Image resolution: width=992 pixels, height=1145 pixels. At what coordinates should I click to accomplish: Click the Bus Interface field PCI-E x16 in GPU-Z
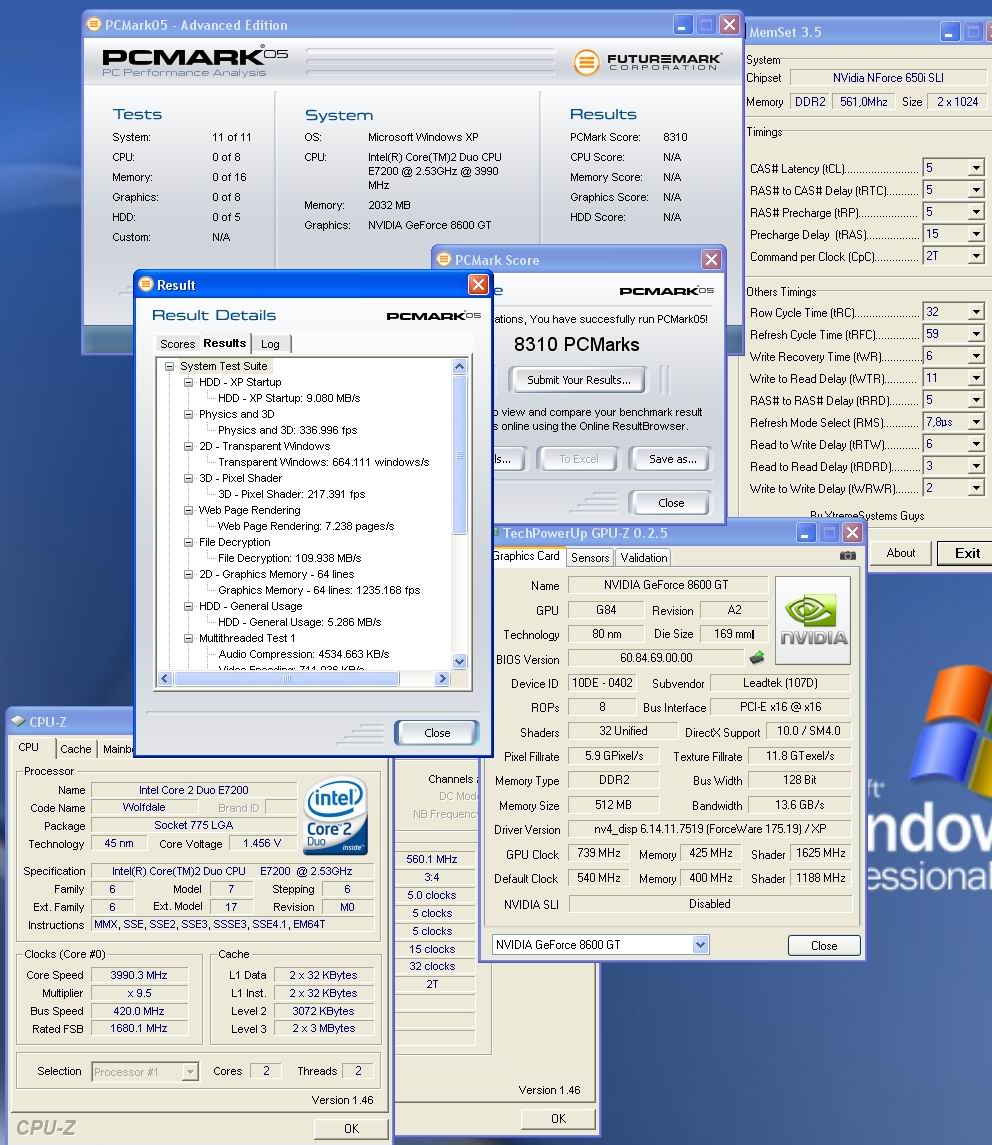coord(780,707)
